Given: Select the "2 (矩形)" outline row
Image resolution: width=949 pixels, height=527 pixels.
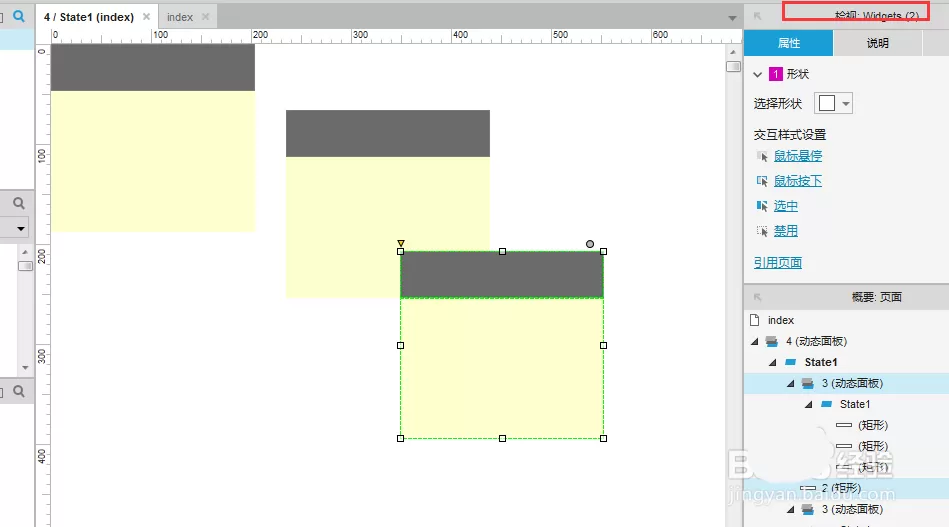Looking at the screenshot, I should click(846, 488).
